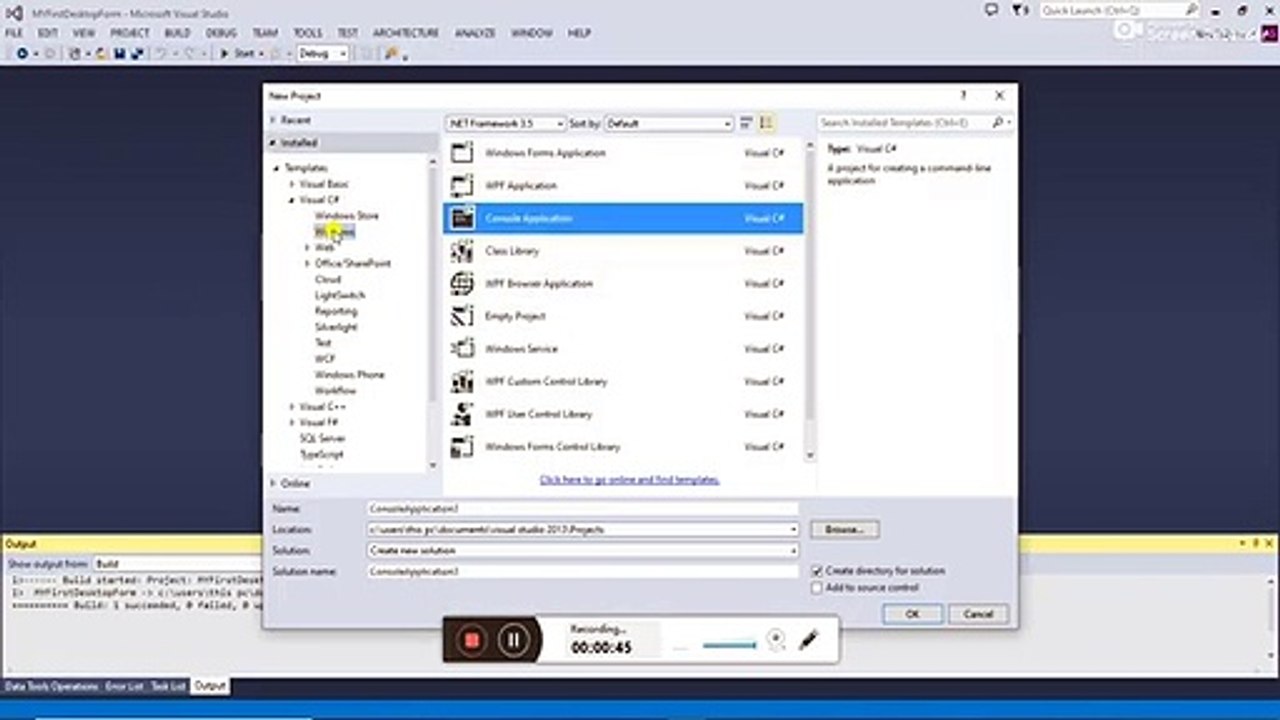
Task: Click the Visual Studio logo in title bar
Action: point(14,13)
